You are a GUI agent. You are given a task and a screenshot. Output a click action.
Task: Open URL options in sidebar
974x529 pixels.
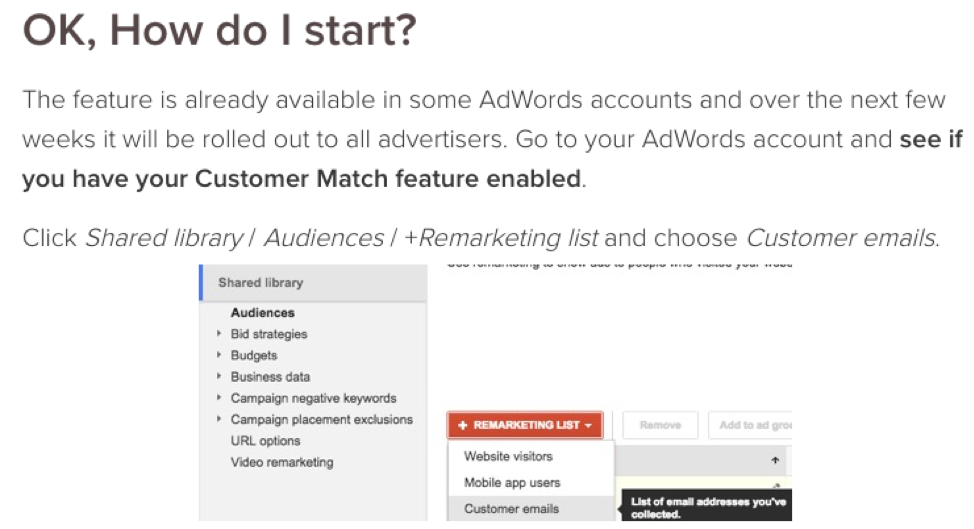[x=265, y=441]
